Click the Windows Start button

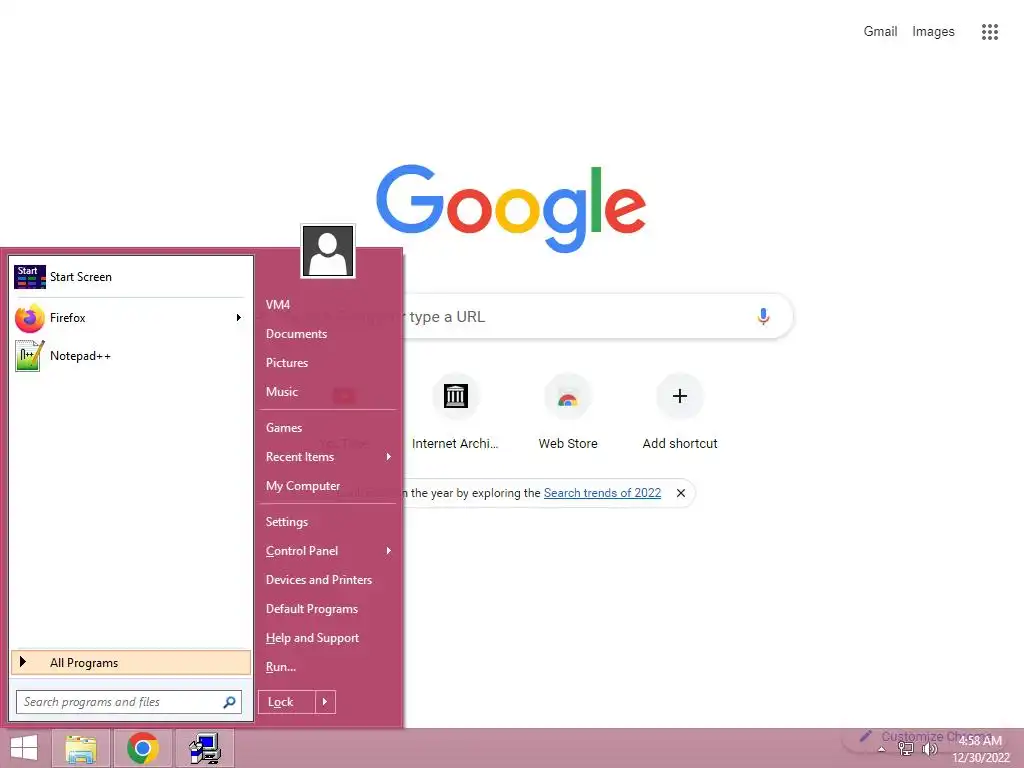click(x=24, y=748)
